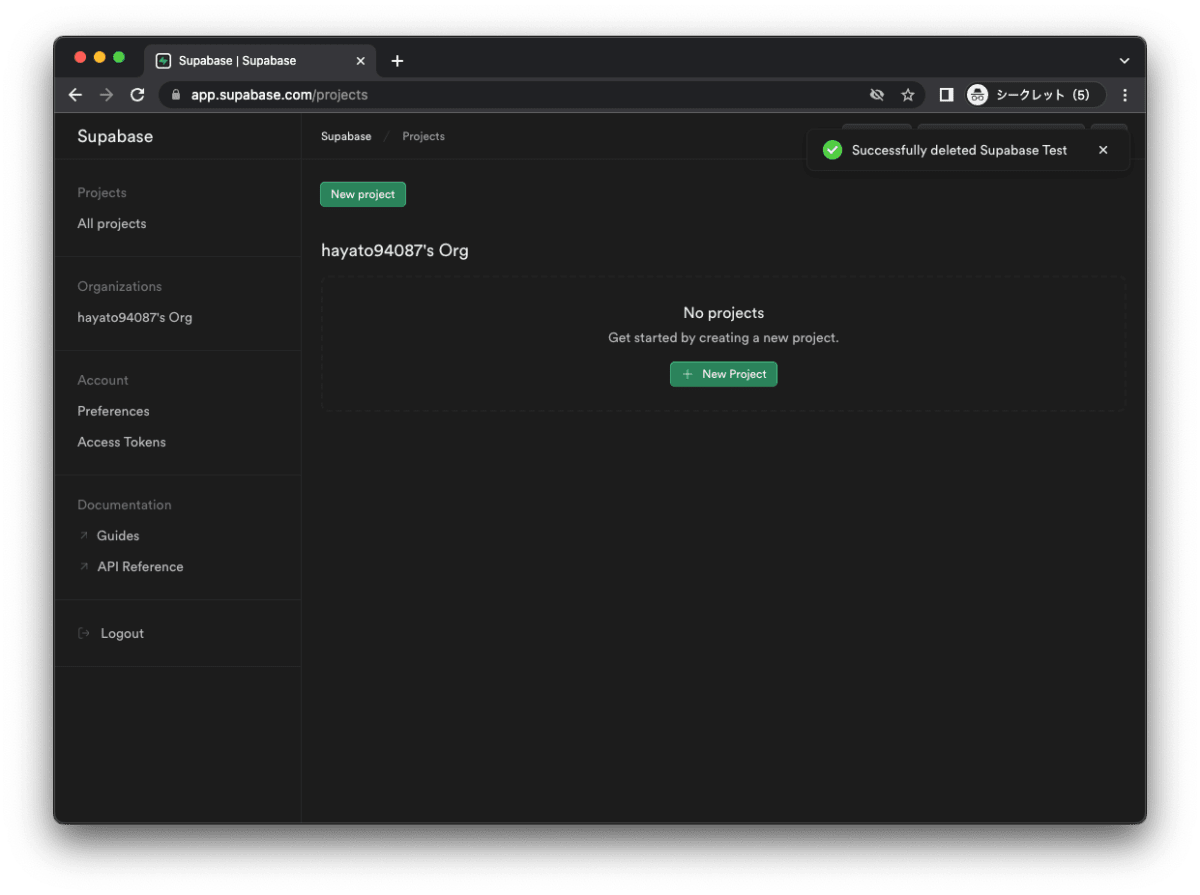
Task: Click the top New project button
Action: (x=363, y=194)
